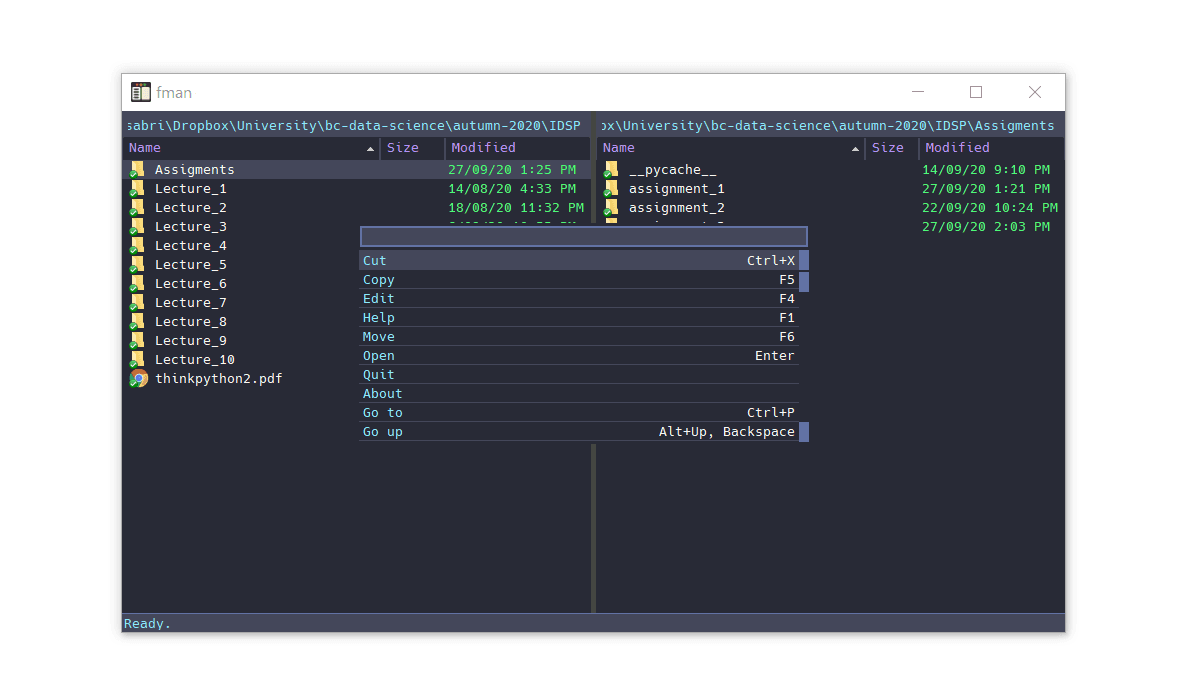Screen dimensions: 1186x697
Task: Click the right pane Size column header
Action: [x=887, y=148]
